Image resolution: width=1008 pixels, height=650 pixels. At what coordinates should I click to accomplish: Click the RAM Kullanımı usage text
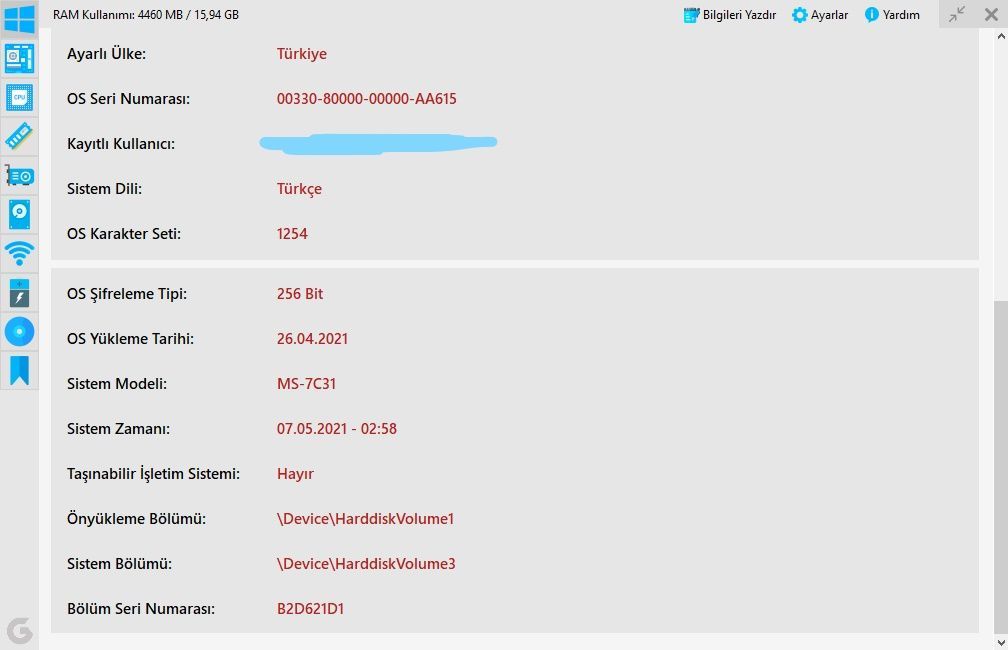(145, 15)
